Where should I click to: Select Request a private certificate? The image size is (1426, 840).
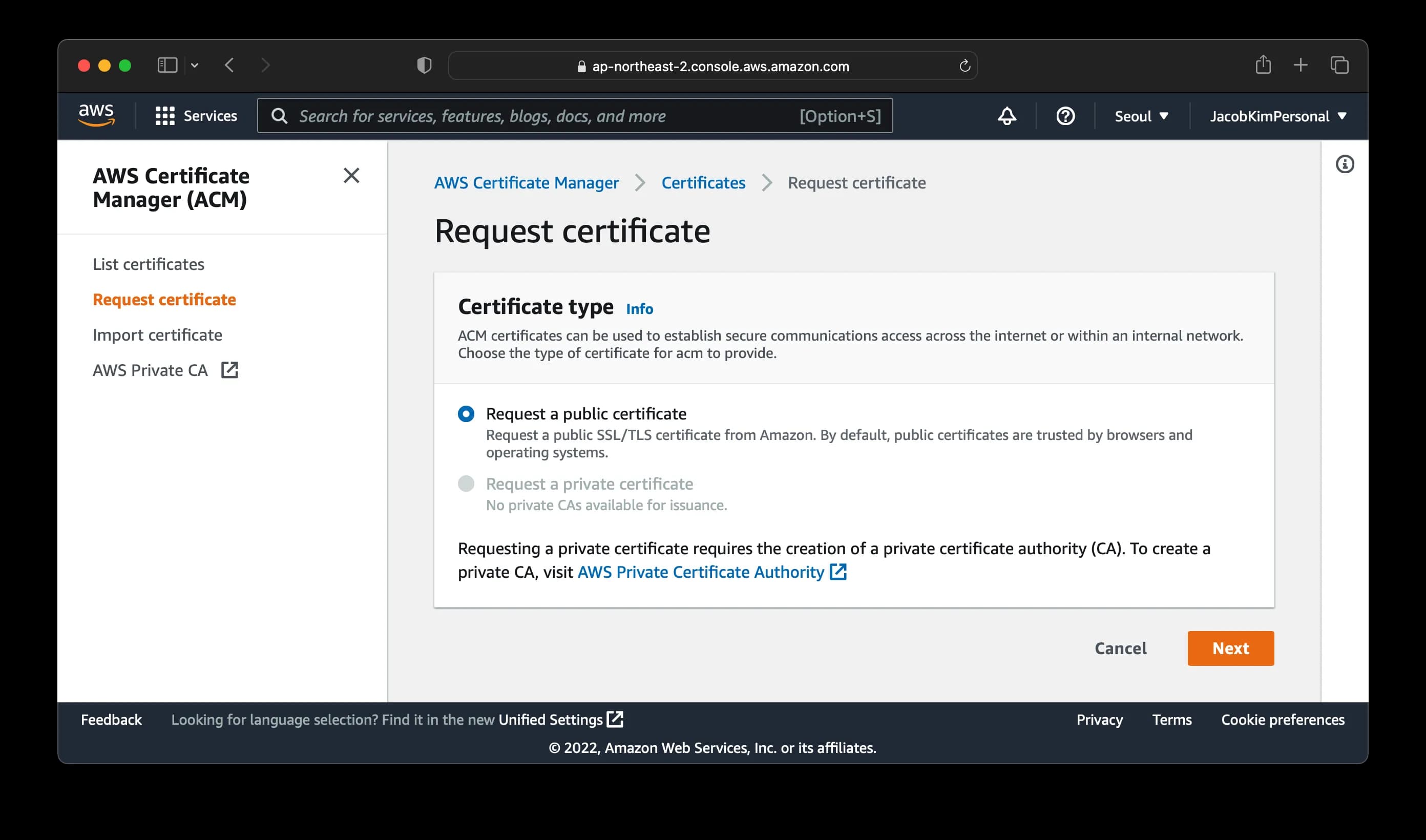[x=465, y=484]
